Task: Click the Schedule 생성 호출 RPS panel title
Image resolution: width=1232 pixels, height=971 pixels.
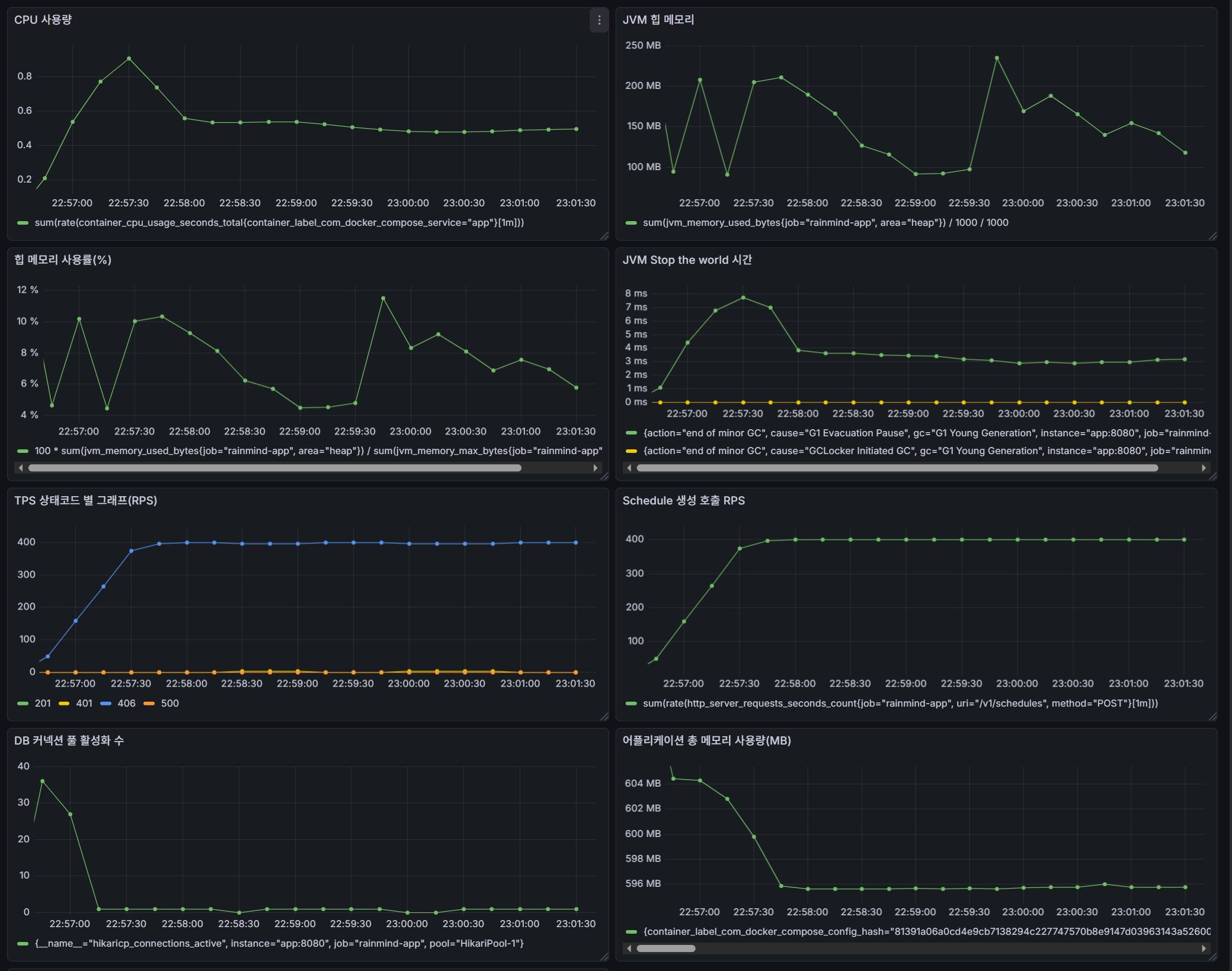Action: (683, 500)
